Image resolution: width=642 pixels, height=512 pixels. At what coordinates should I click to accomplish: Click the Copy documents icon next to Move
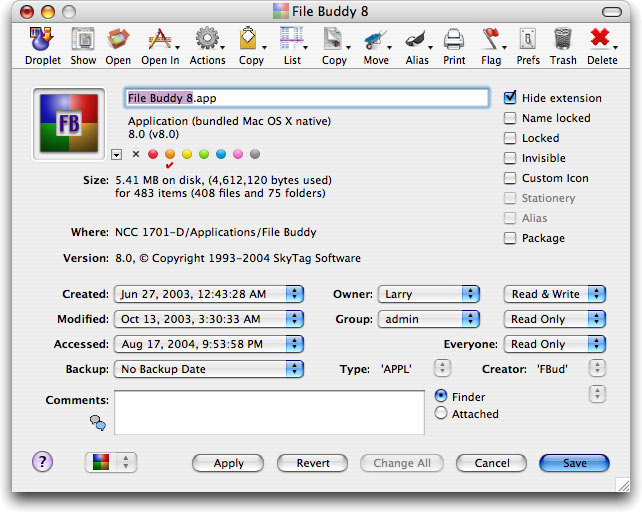(333, 39)
